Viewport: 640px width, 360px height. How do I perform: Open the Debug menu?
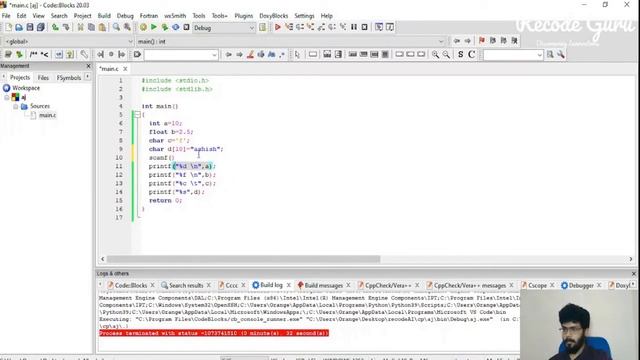tap(125, 16)
